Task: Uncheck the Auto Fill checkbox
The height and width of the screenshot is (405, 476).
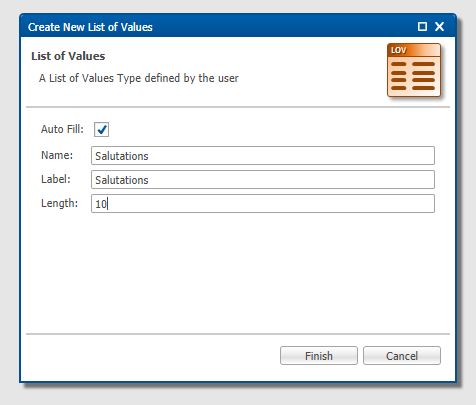Action: pyautogui.click(x=101, y=129)
